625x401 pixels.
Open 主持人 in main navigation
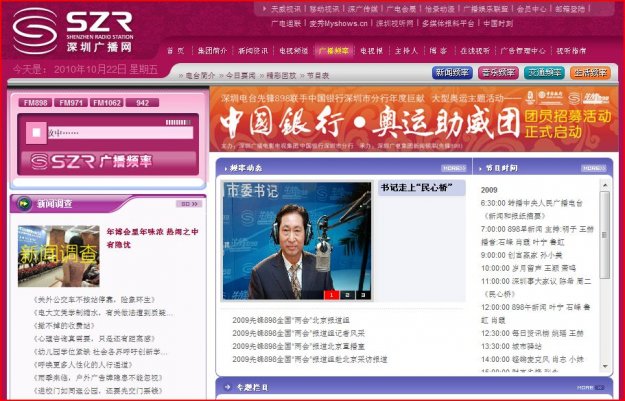click(x=406, y=51)
